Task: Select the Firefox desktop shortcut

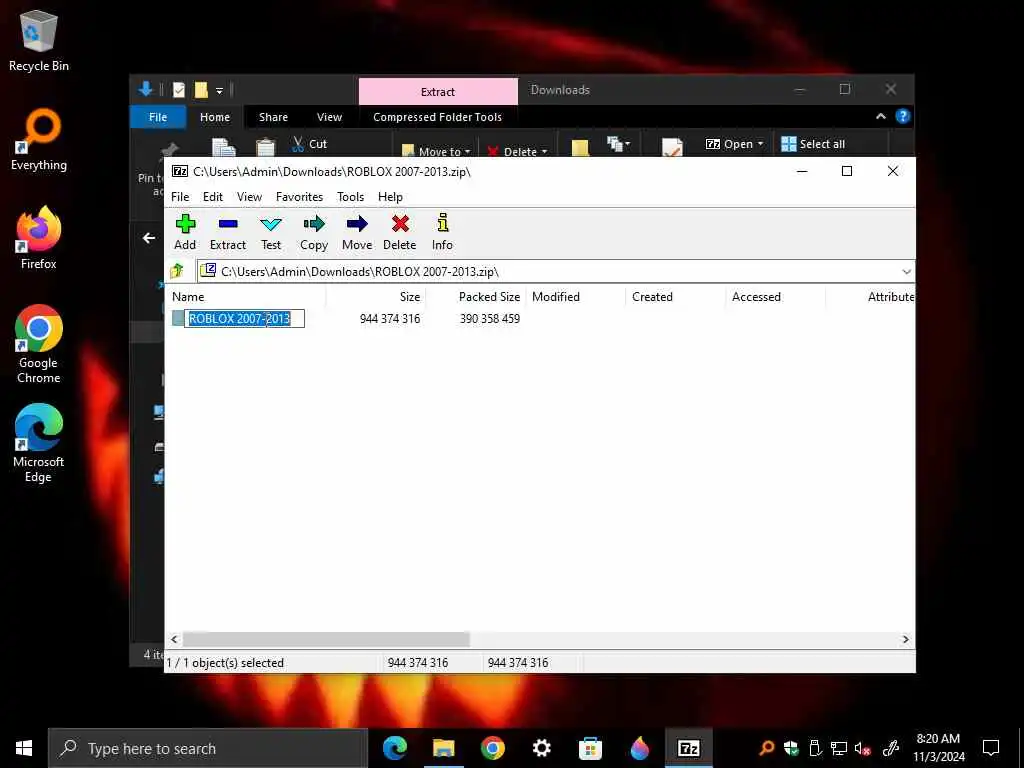Action: click(x=39, y=238)
